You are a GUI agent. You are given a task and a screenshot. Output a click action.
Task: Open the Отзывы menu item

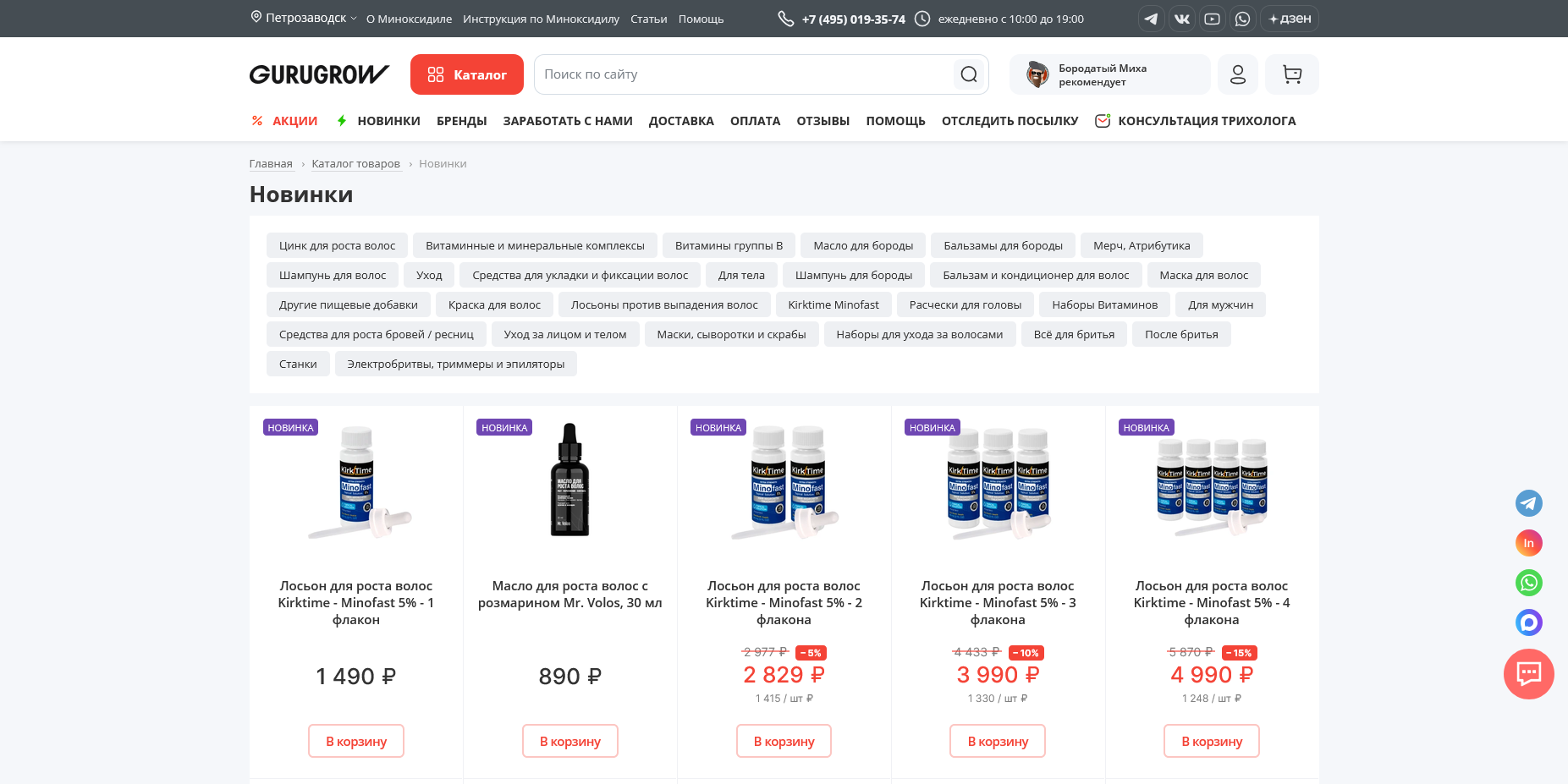tap(823, 121)
